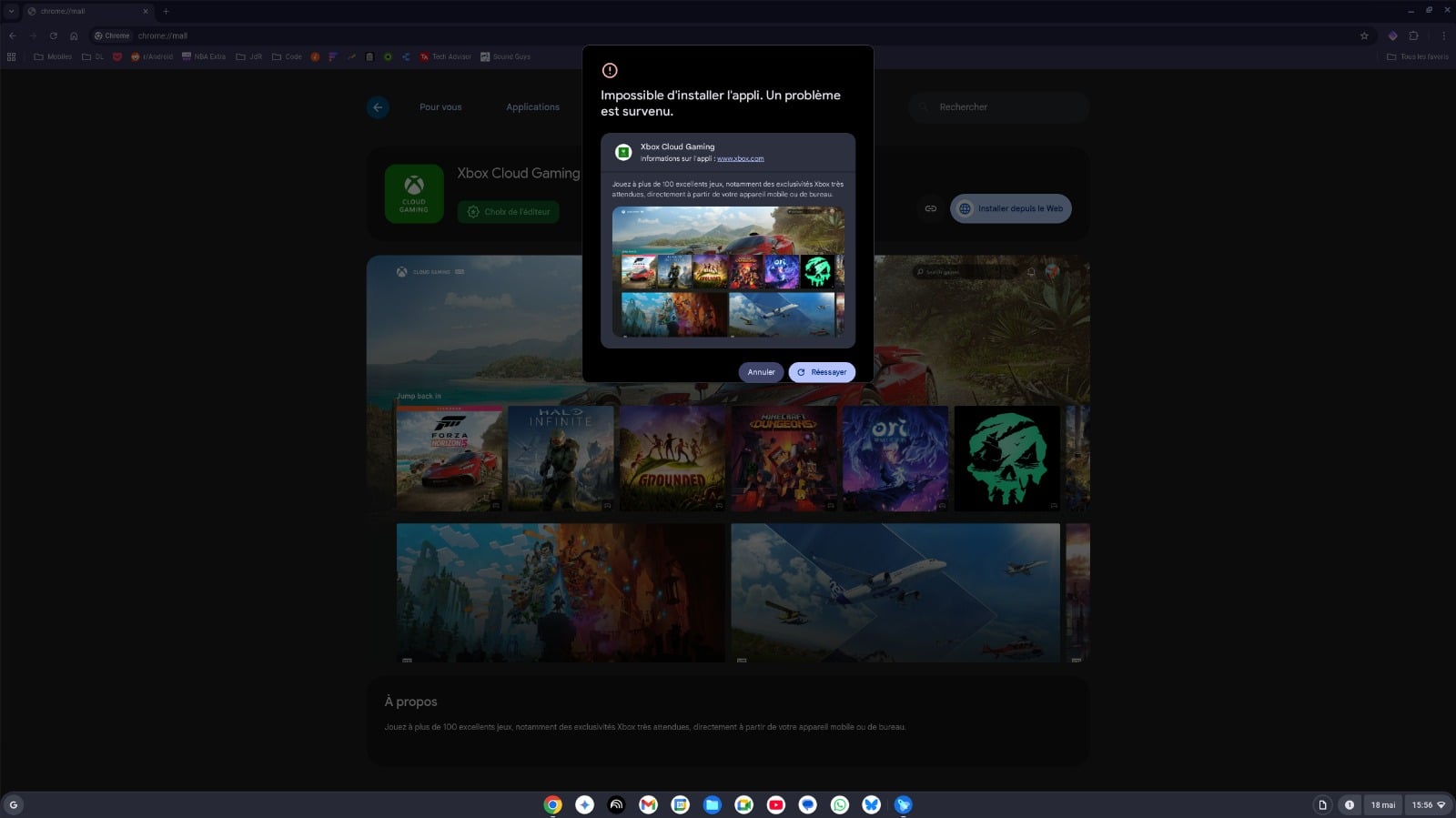Viewport: 1456px width, 818px height.
Task: Open the apps grid in the bookmarks bar
Action: [x=11, y=56]
